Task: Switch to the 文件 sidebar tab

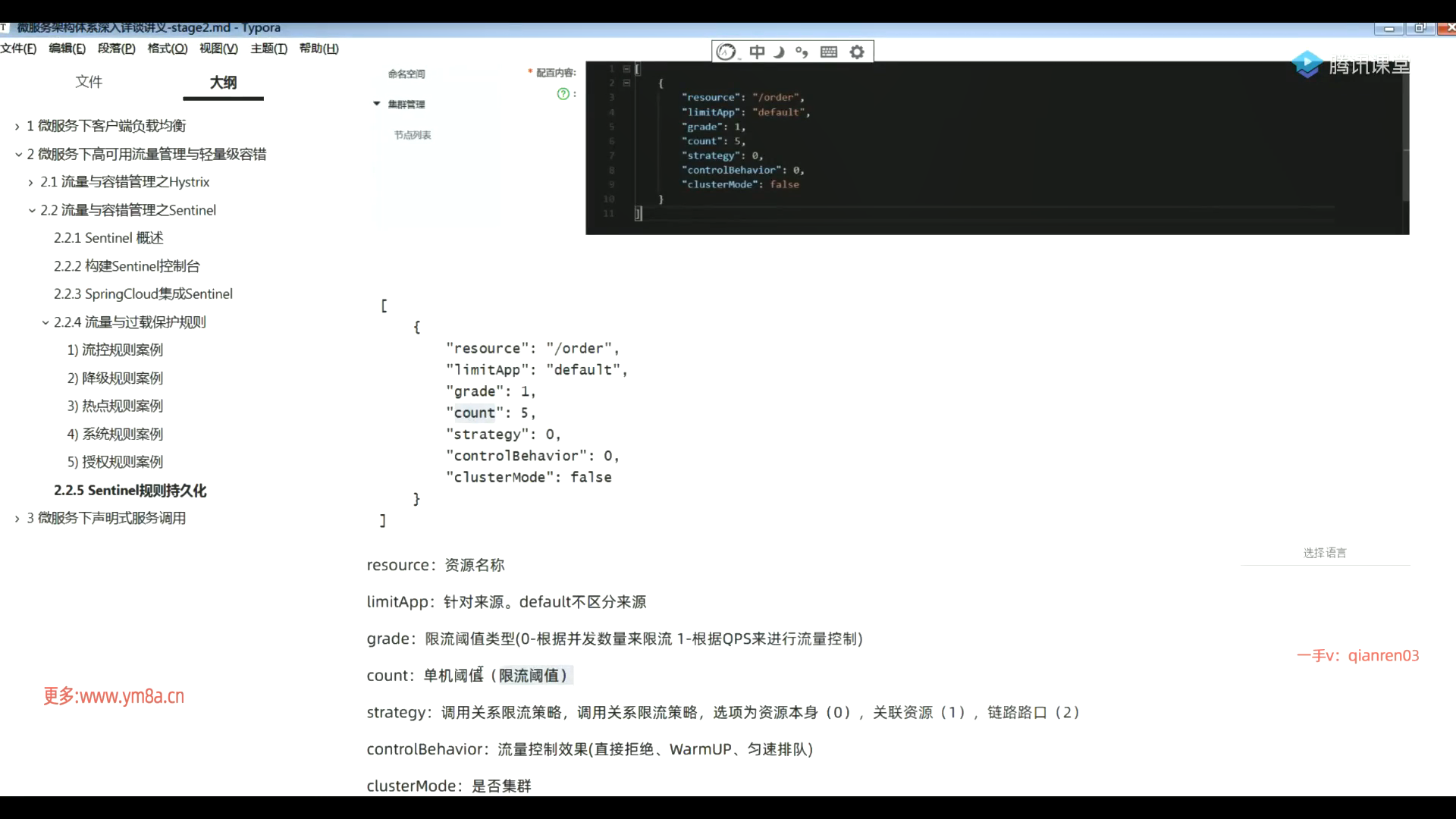Action: pos(89,82)
